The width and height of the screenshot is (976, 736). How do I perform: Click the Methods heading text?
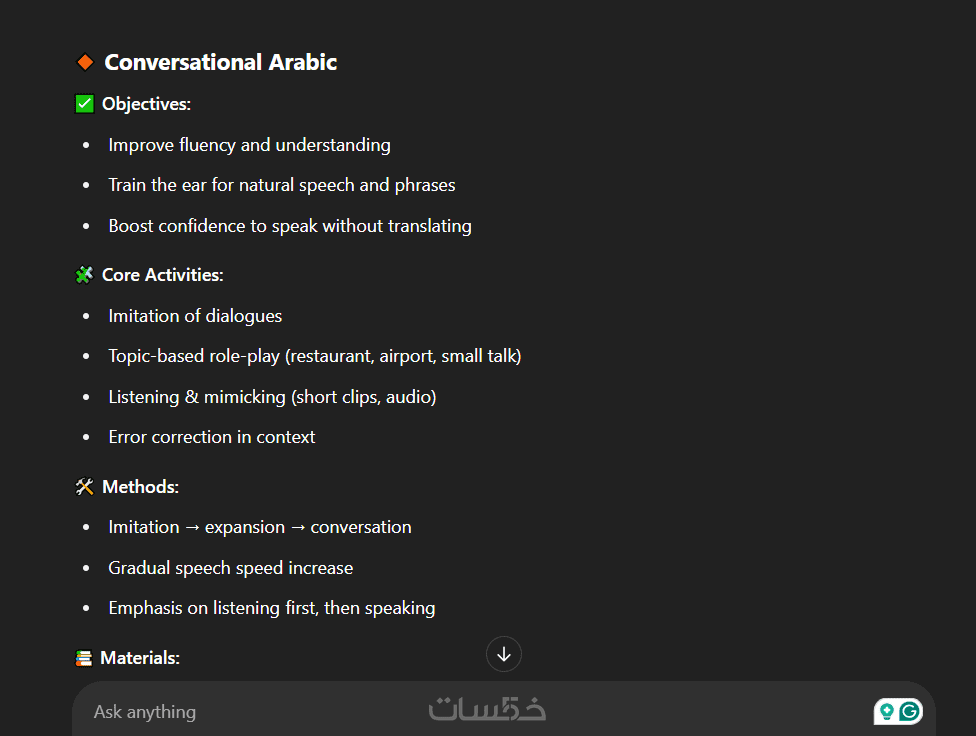click(140, 487)
